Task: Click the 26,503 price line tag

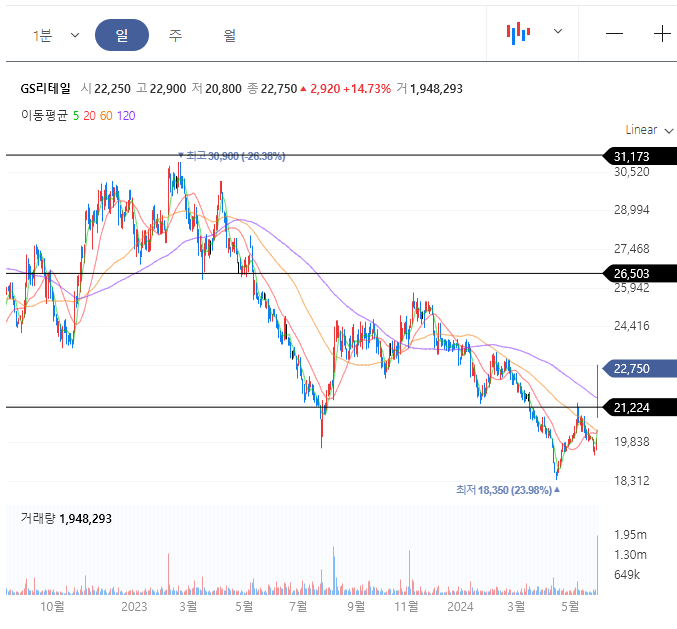Action: 640,273
